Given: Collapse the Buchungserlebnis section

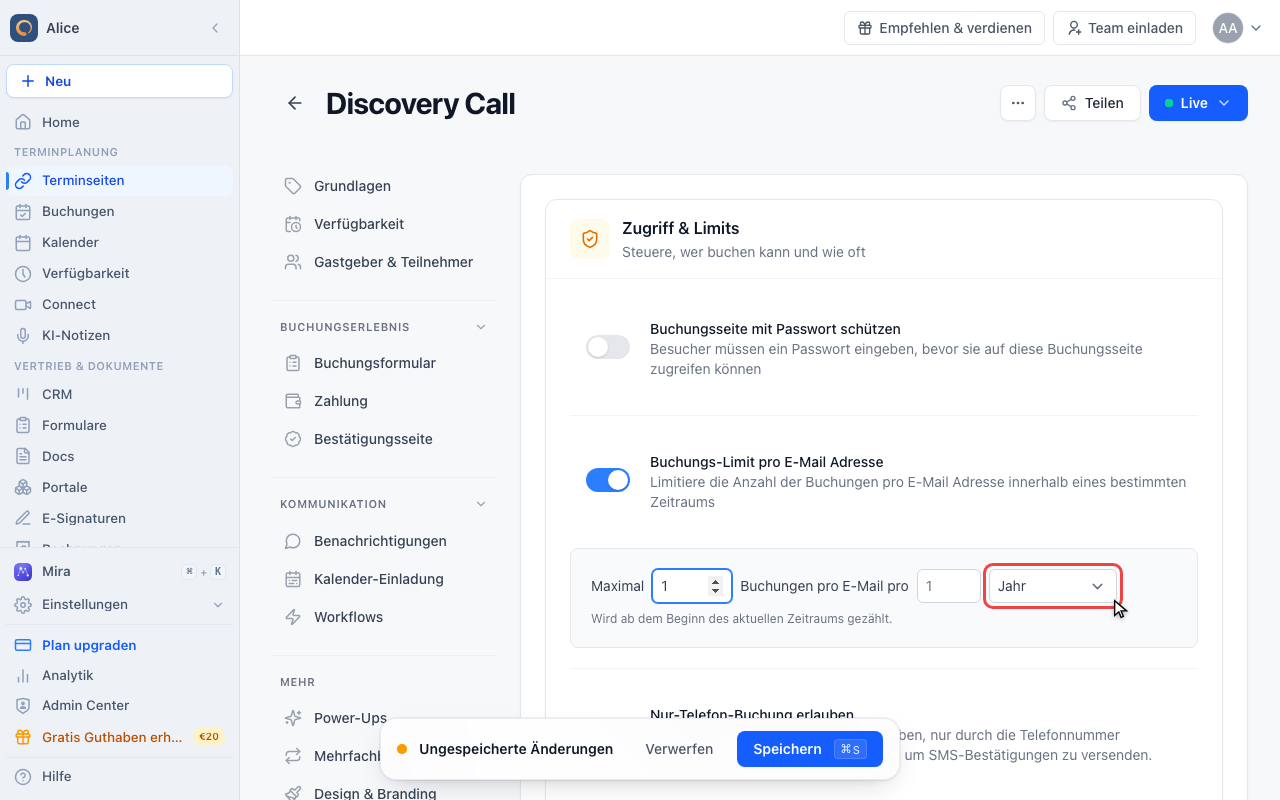Looking at the screenshot, I should pyautogui.click(x=481, y=327).
